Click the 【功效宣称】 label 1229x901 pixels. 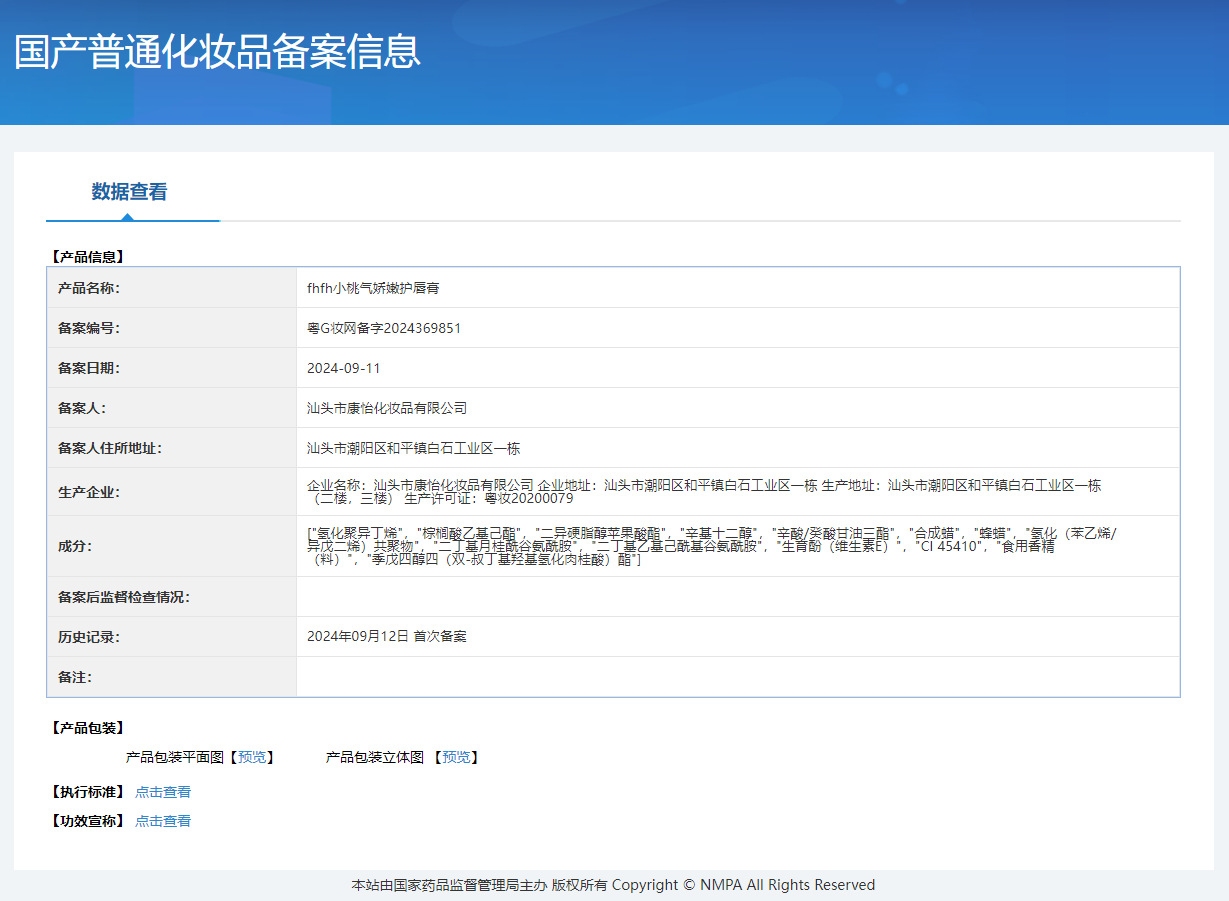coord(87,821)
